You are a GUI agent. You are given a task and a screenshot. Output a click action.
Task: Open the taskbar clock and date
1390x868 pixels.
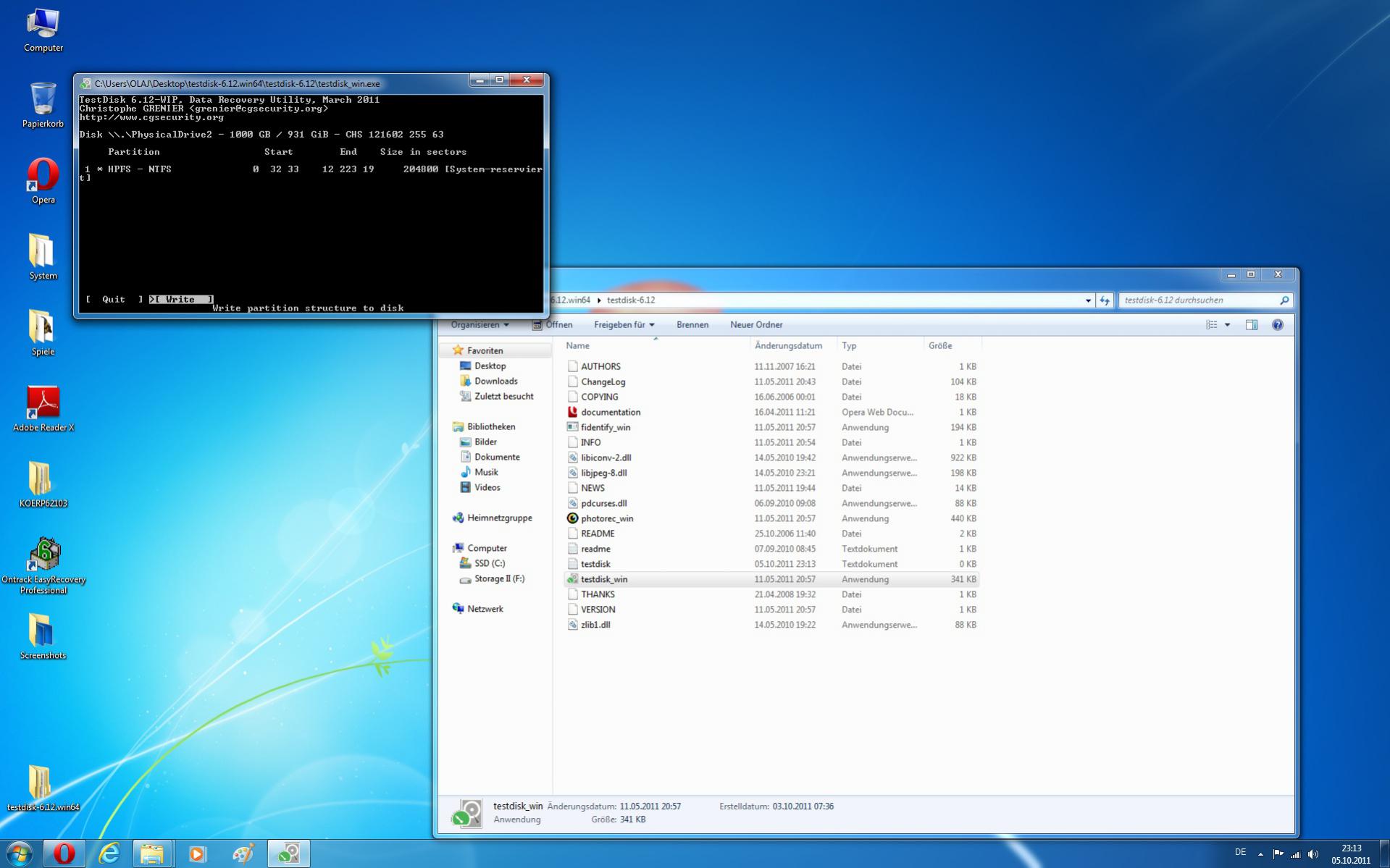(1351, 854)
